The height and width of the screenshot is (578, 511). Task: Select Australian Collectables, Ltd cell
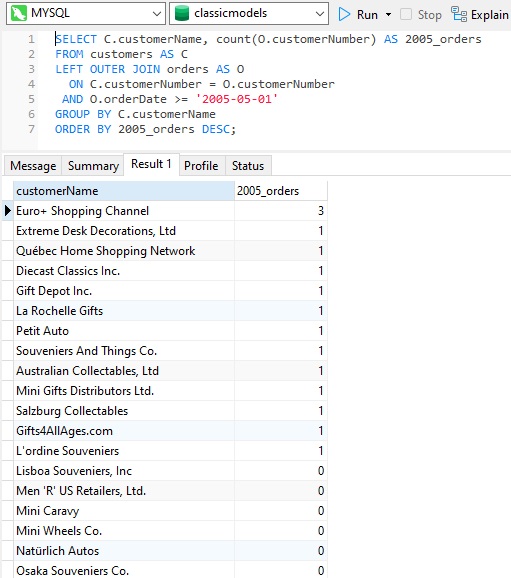pyautogui.click(x=124, y=371)
